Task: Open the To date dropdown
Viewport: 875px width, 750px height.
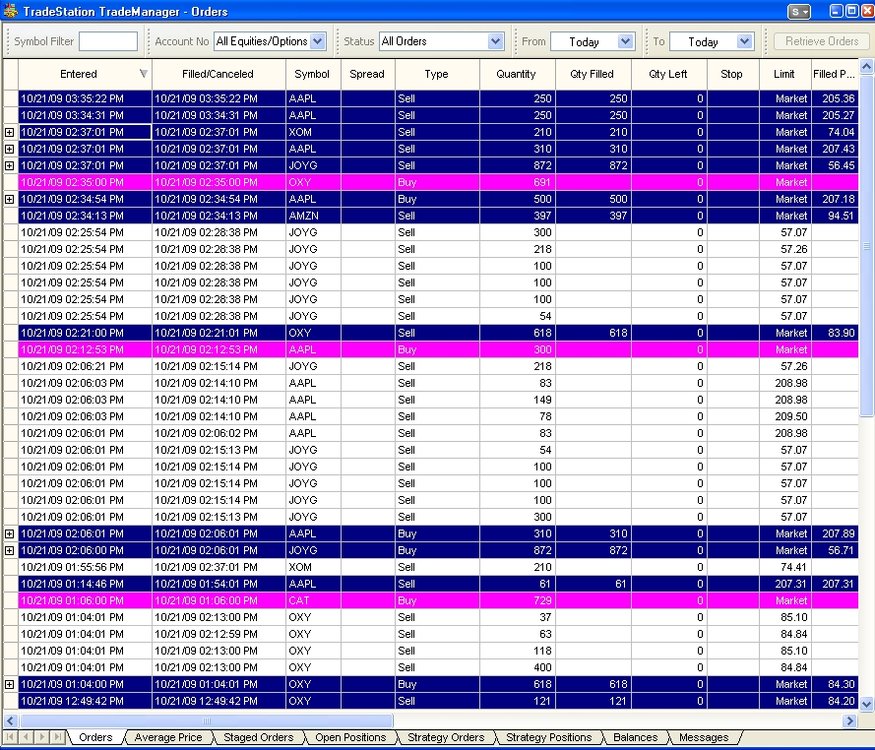Action: point(744,41)
